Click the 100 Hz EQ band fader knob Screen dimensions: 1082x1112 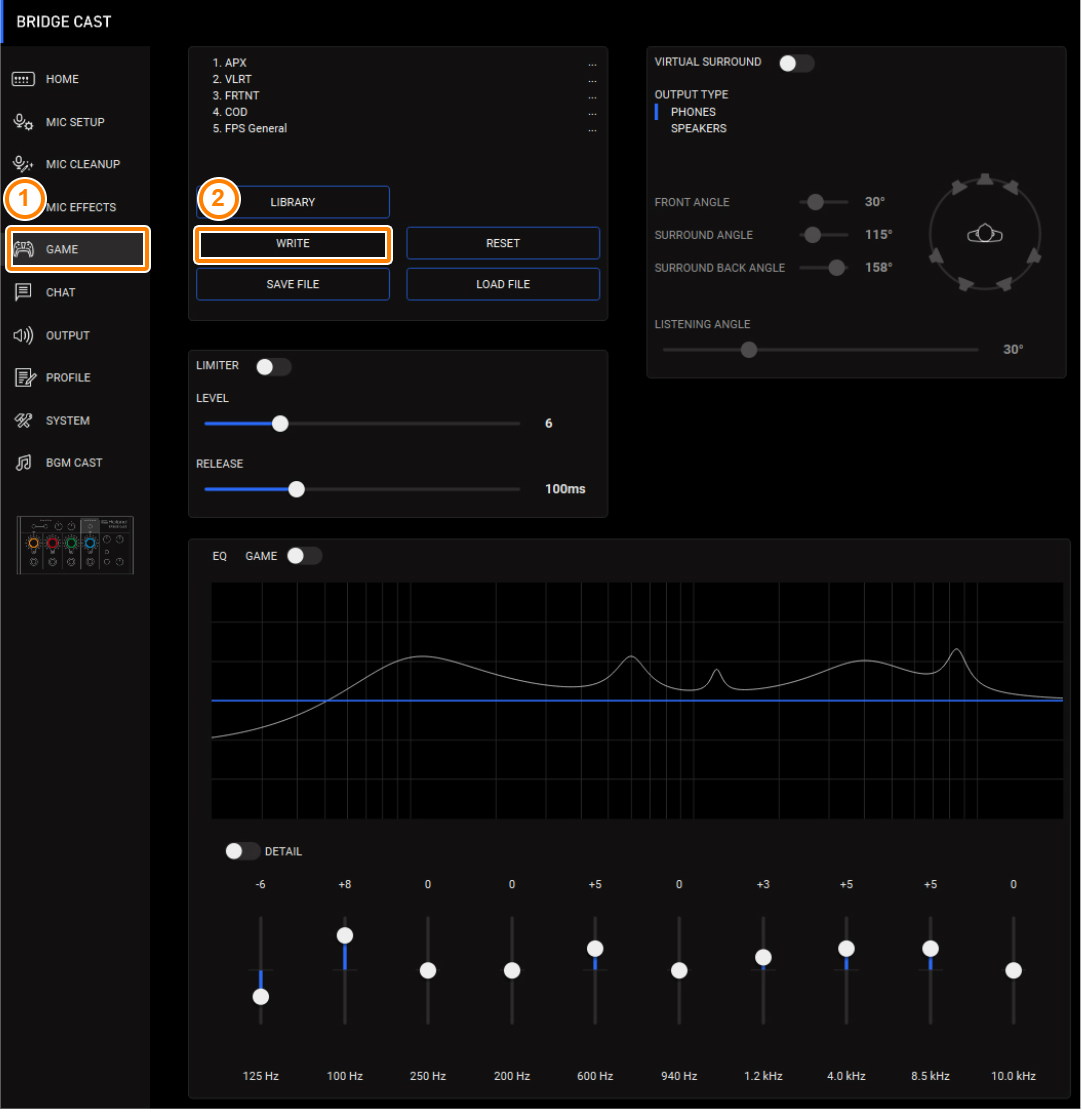[345, 935]
